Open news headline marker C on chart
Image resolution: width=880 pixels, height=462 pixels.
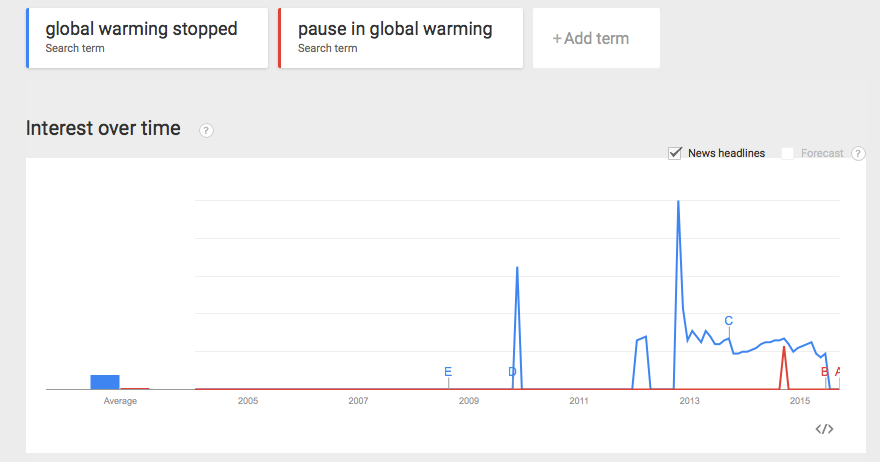tap(728, 321)
